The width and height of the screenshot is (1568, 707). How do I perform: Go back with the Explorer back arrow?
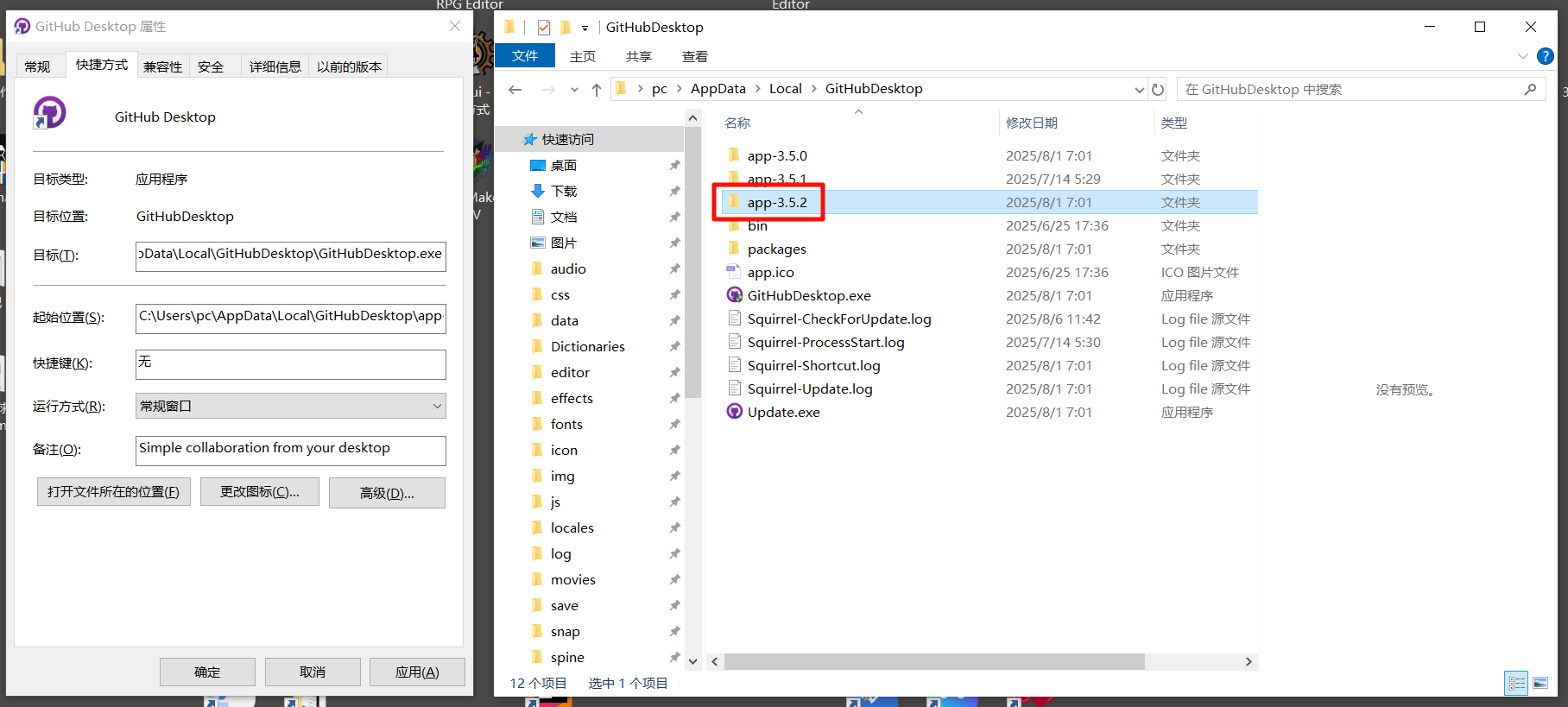[x=515, y=89]
